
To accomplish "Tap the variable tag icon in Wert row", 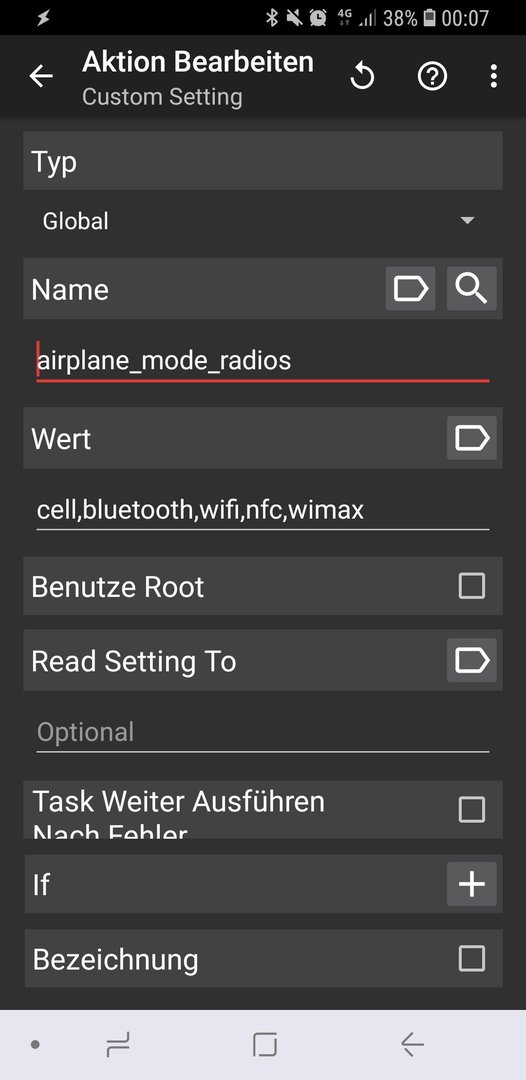I will 472,438.
